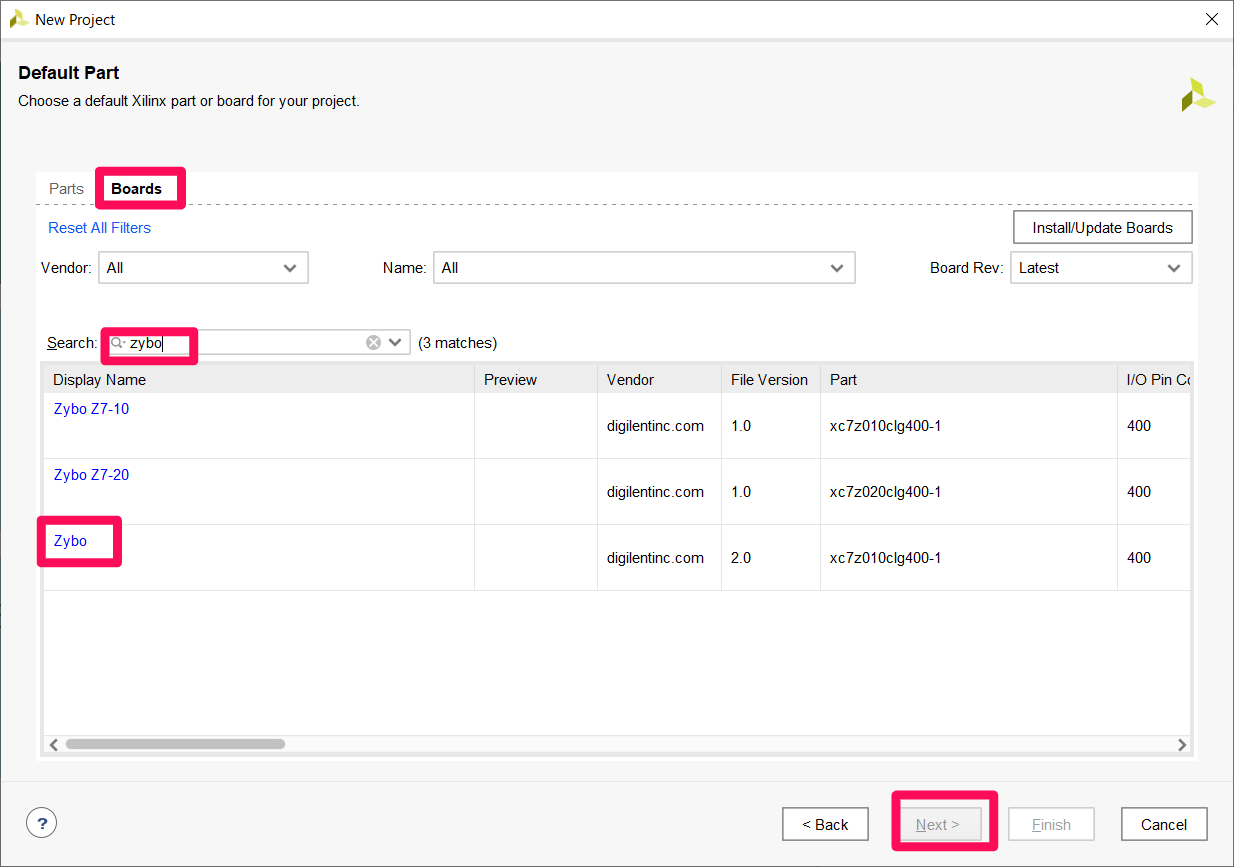Sort by the File Version column header
Image resolution: width=1234 pixels, height=867 pixels.
[771, 379]
